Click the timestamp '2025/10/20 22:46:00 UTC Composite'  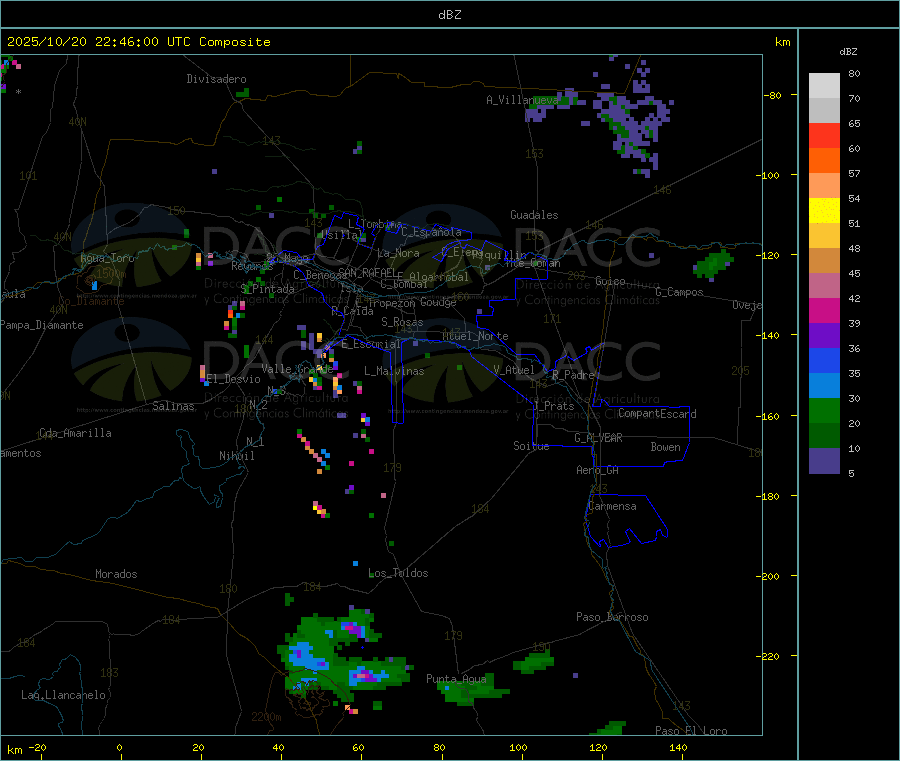tap(138, 42)
